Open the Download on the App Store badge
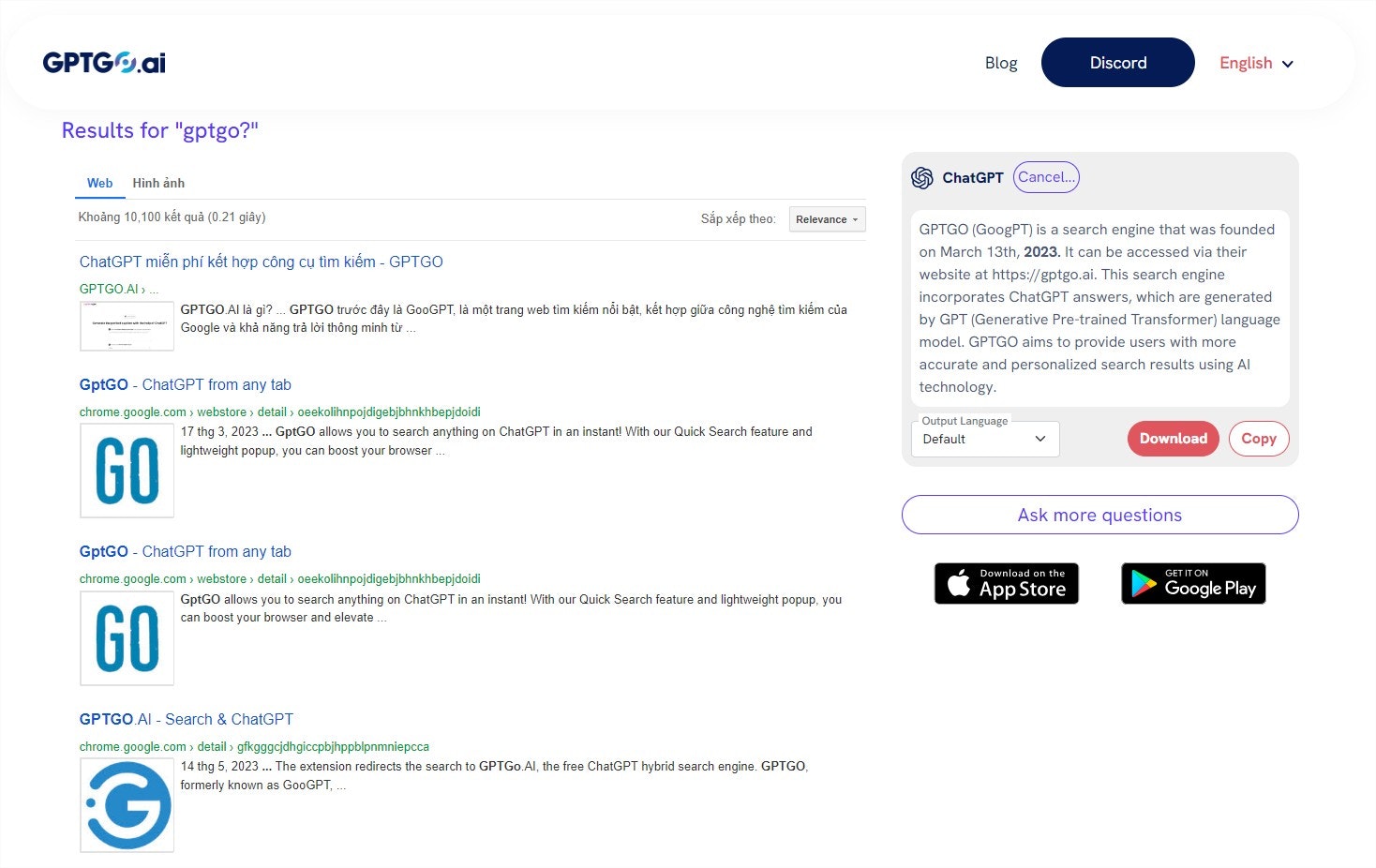The height and width of the screenshot is (868, 1376). 1007,583
